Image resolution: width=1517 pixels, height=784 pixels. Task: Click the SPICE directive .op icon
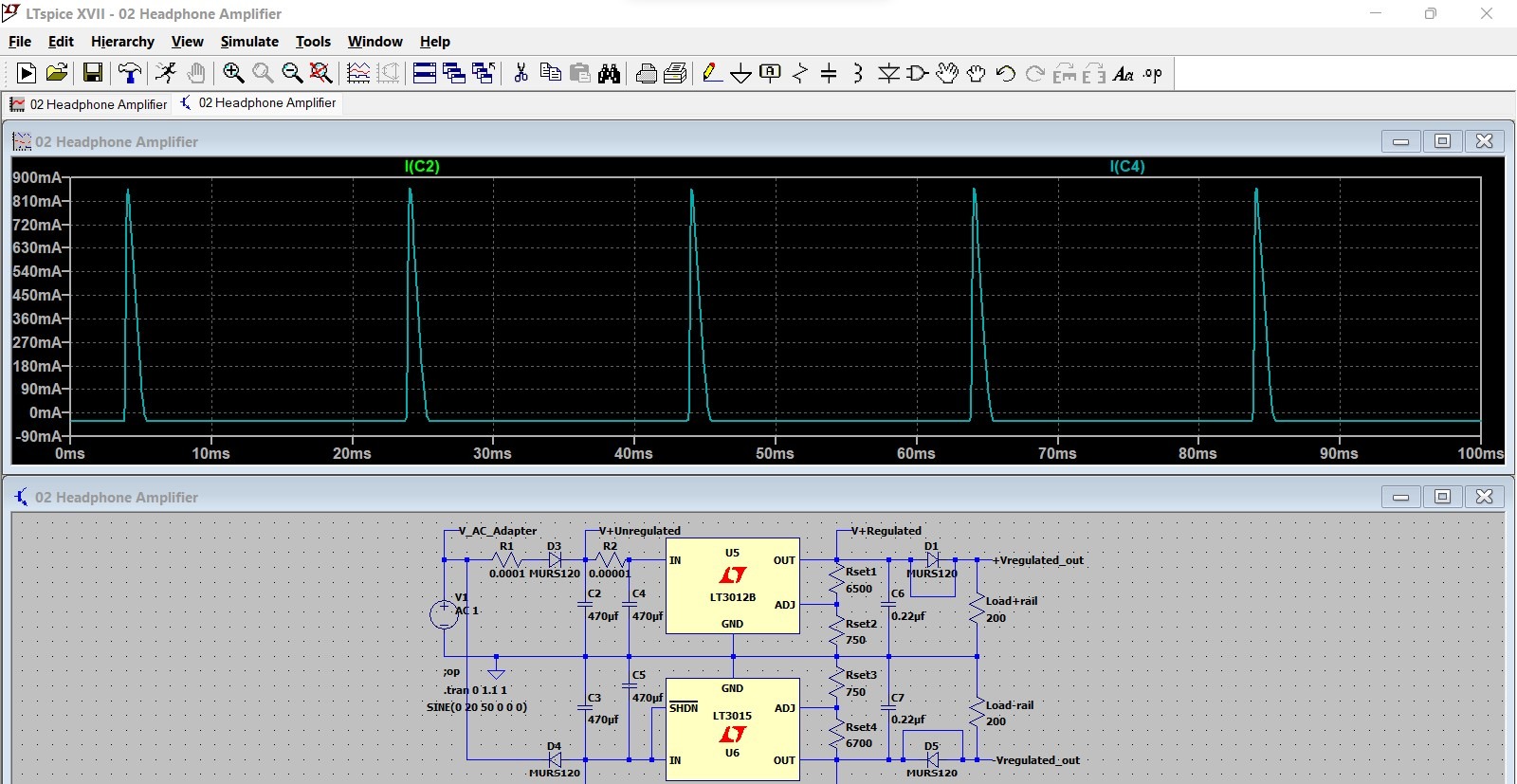coord(1153,73)
